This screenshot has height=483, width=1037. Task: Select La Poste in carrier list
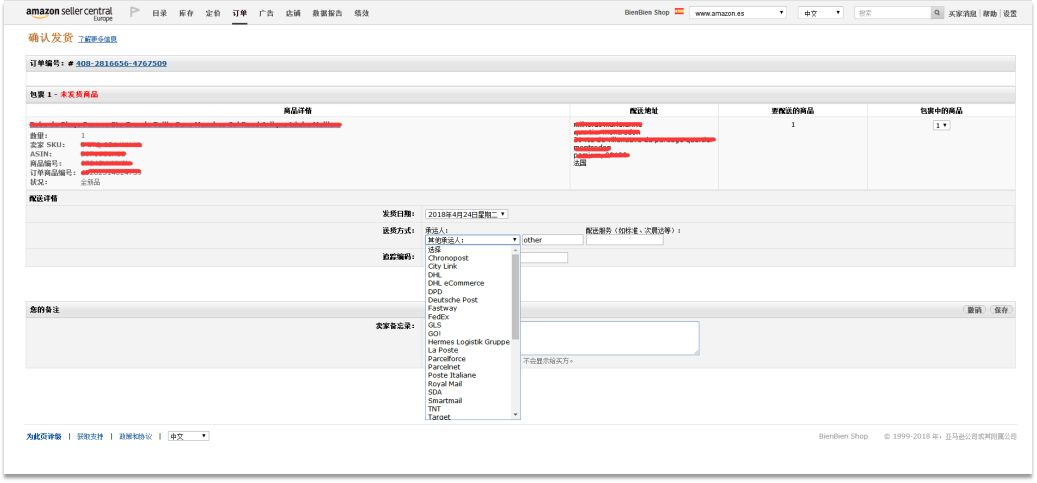443,350
